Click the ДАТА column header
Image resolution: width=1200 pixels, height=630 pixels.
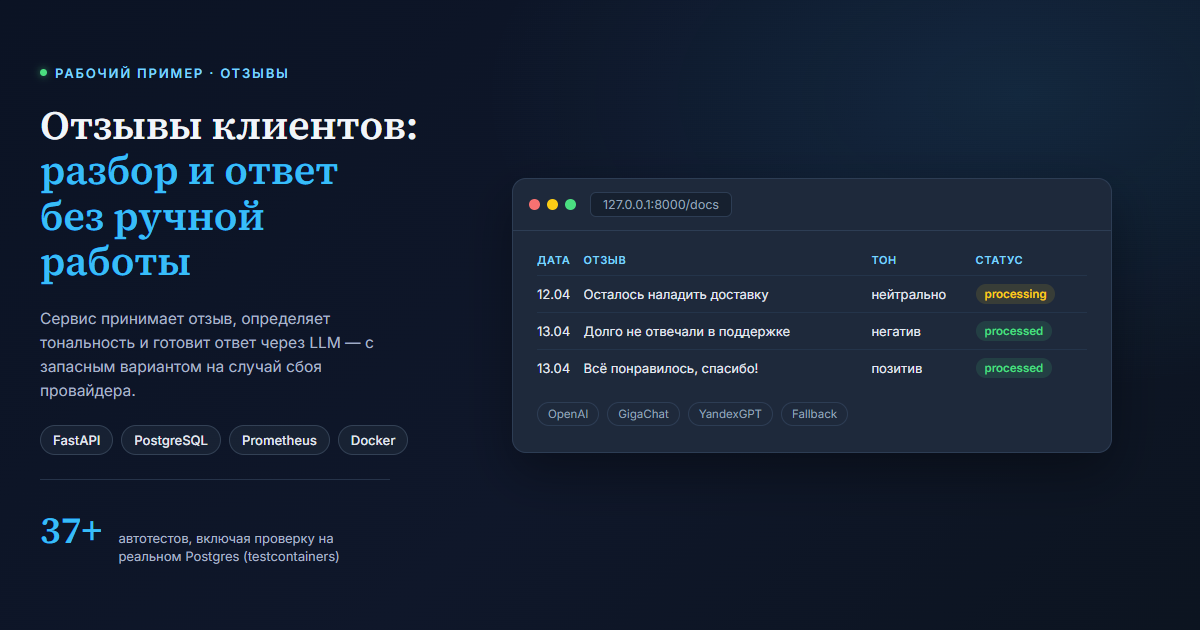553,260
